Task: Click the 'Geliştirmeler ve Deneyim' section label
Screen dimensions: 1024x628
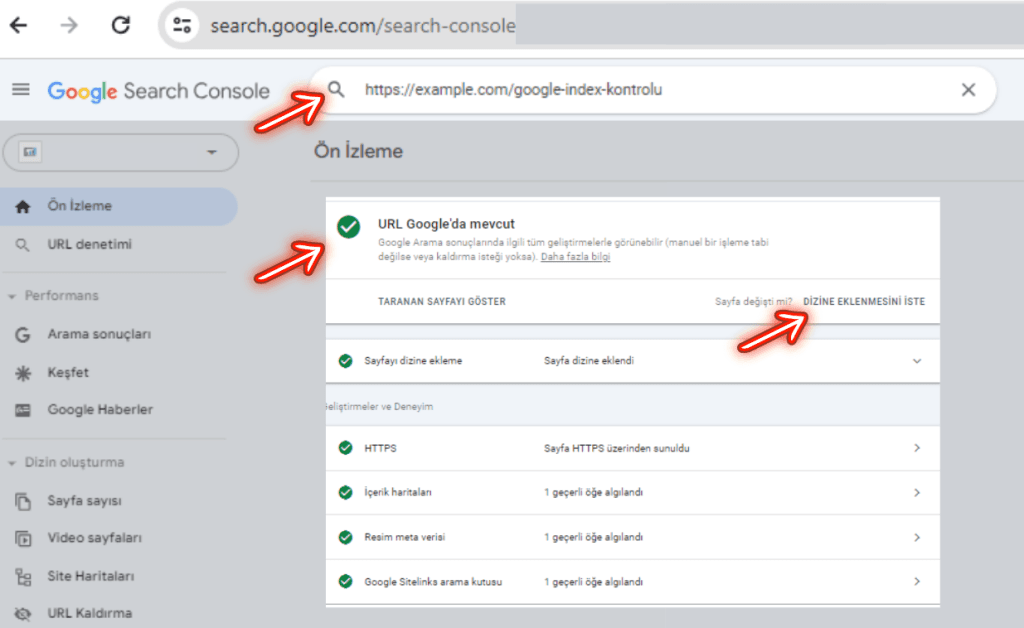Action: click(379, 407)
